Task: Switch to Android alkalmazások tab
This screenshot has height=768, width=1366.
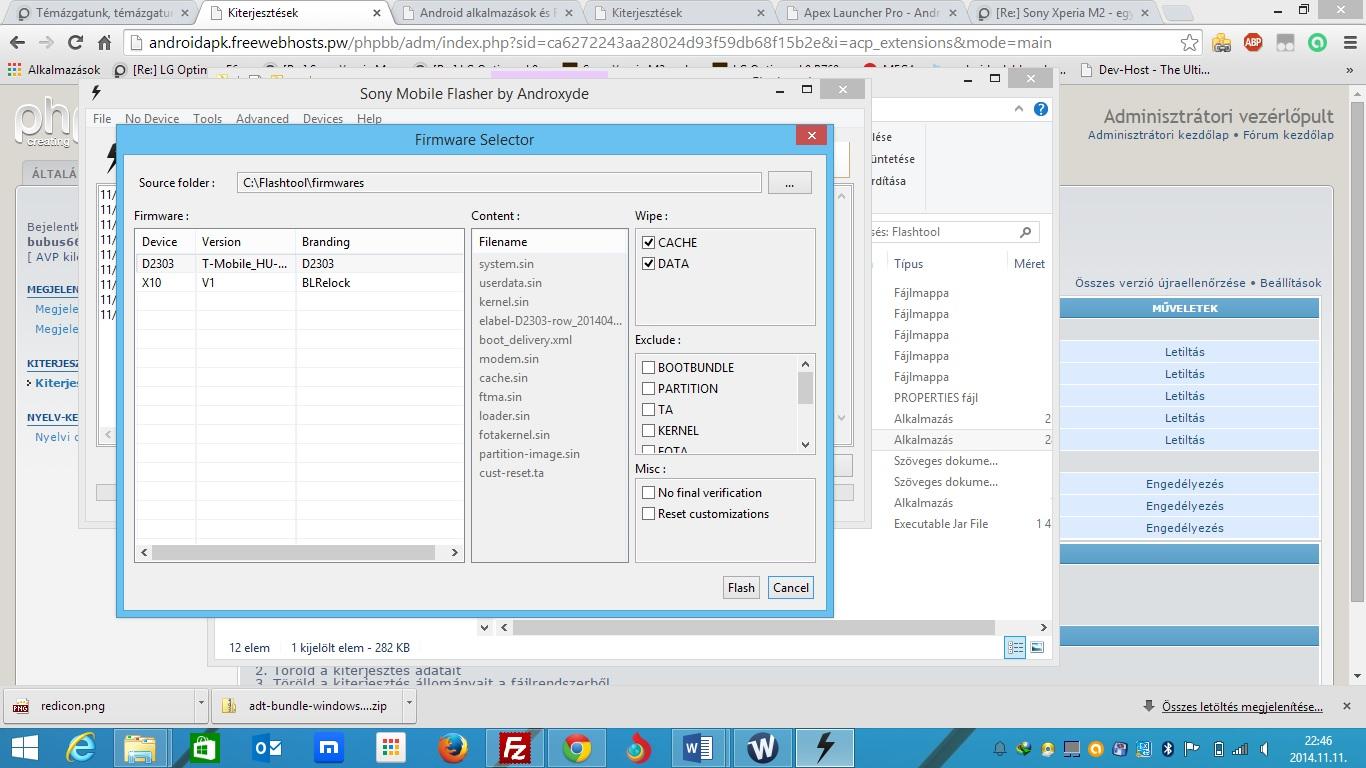Action: (487, 13)
